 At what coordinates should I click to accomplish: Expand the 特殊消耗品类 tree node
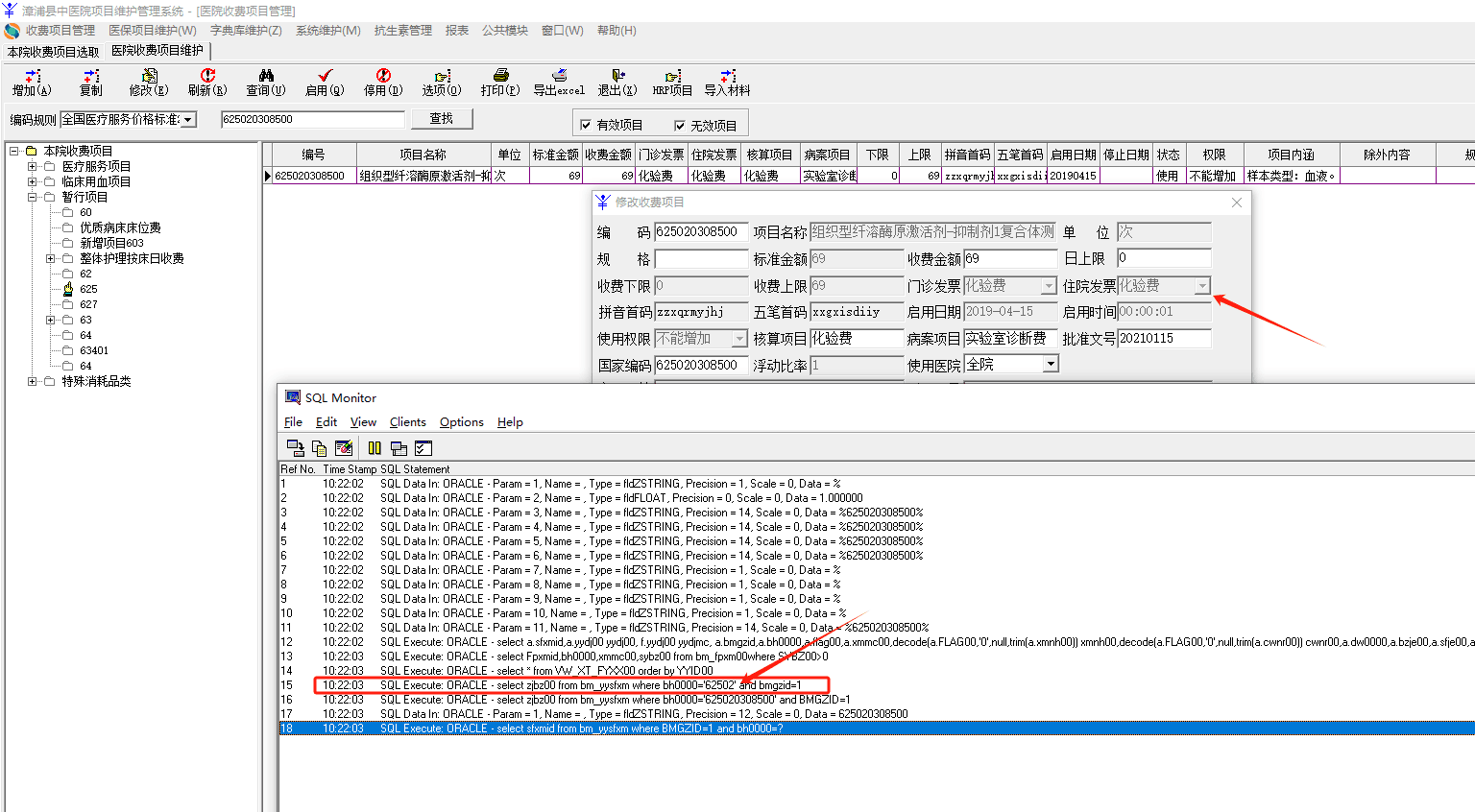click(33, 381)
